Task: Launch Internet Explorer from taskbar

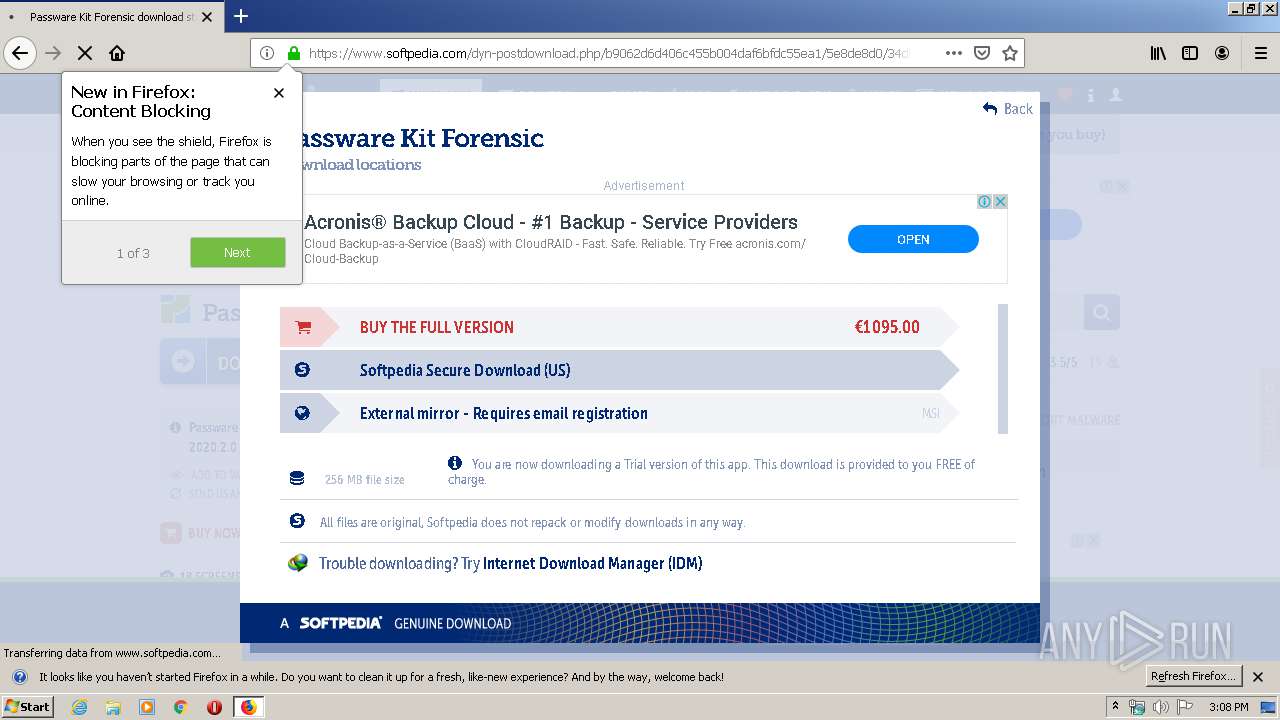Action: (79, 707)
